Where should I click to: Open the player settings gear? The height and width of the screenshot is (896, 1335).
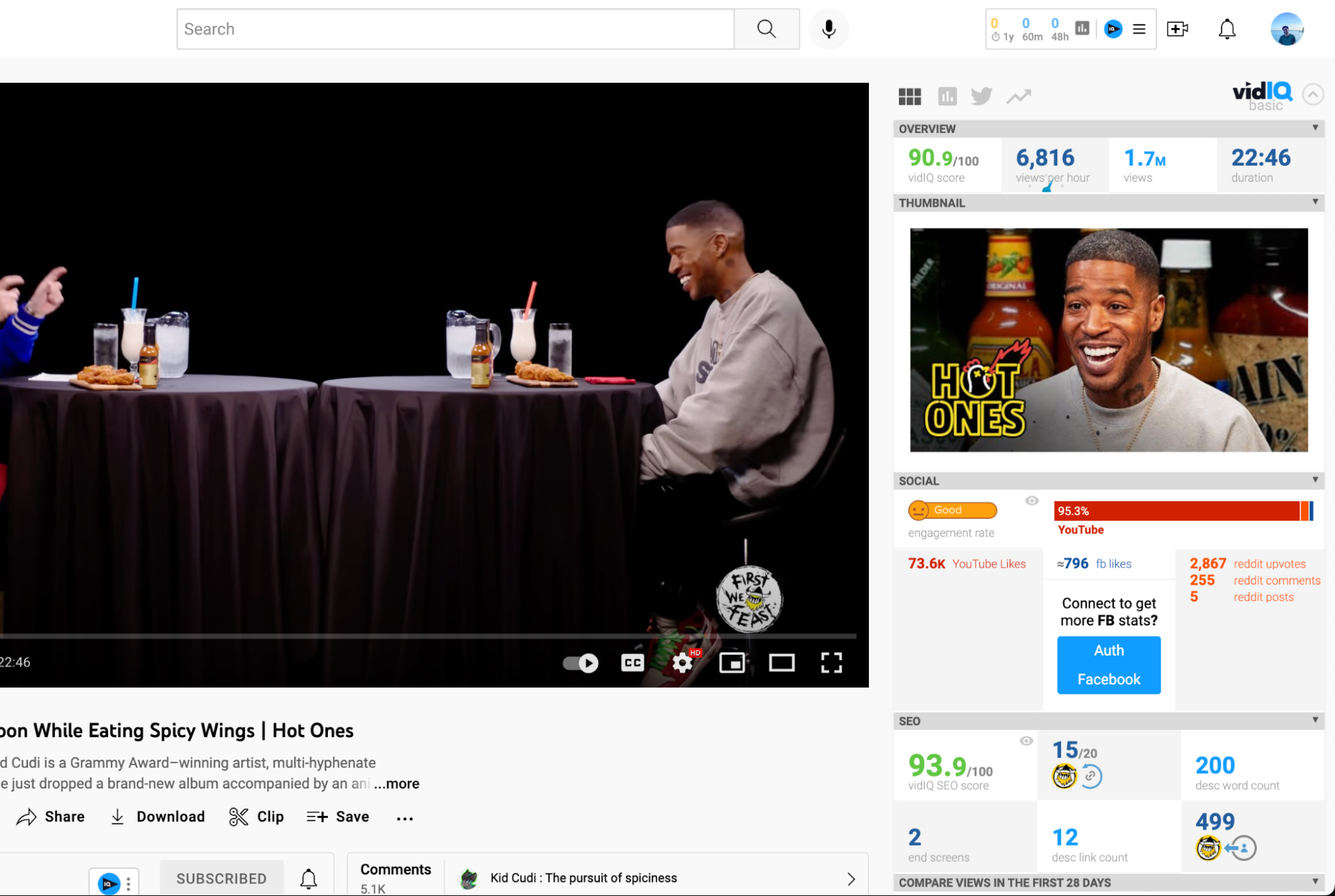682,662
